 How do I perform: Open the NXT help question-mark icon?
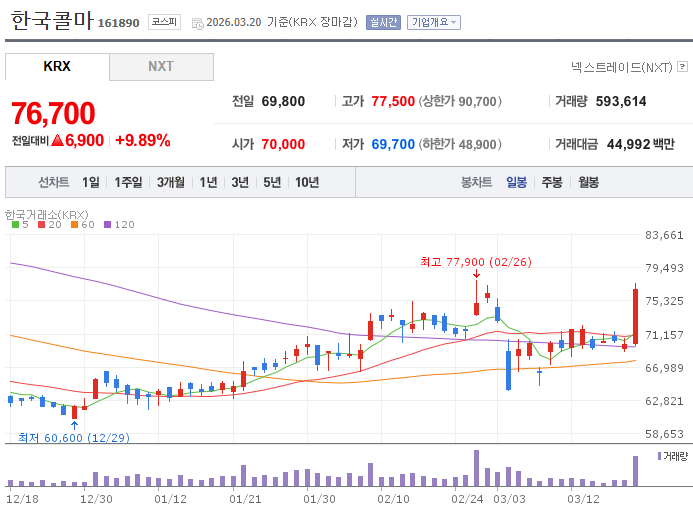[x=682, y=67]
